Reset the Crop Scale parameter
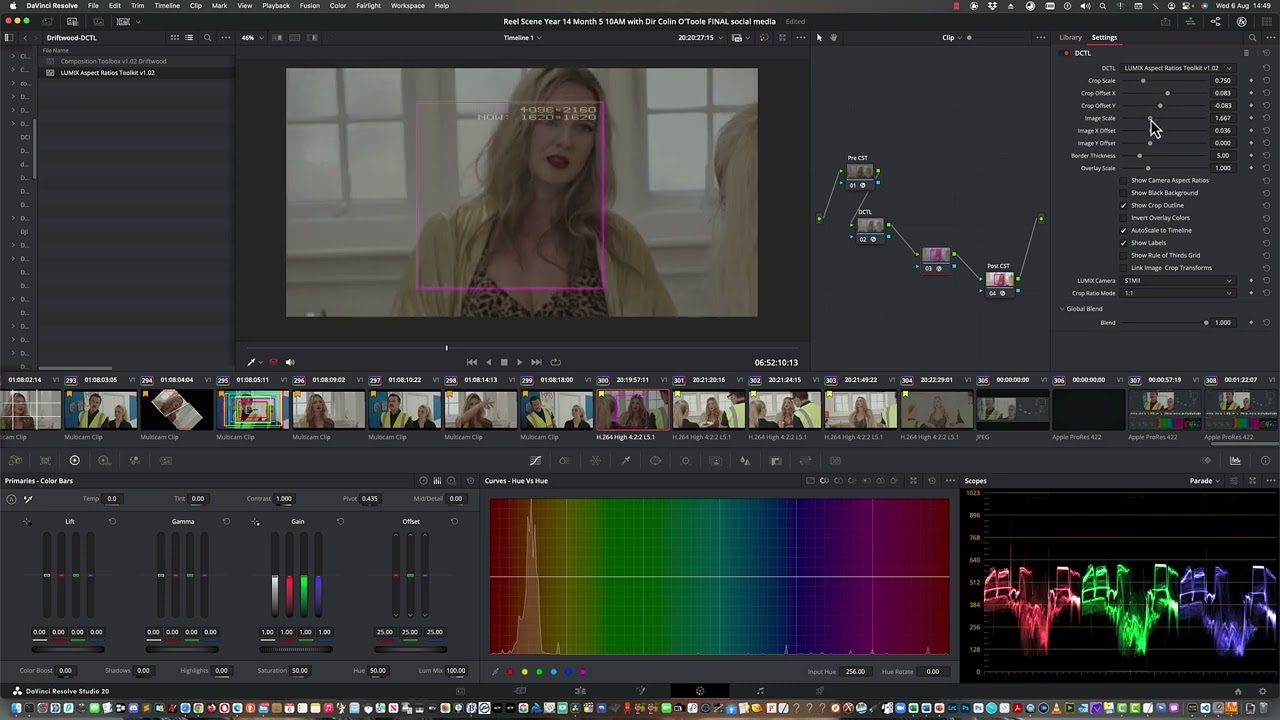Image resolution: width=1280 pixels, height=720 pixels. (1266, 81)
